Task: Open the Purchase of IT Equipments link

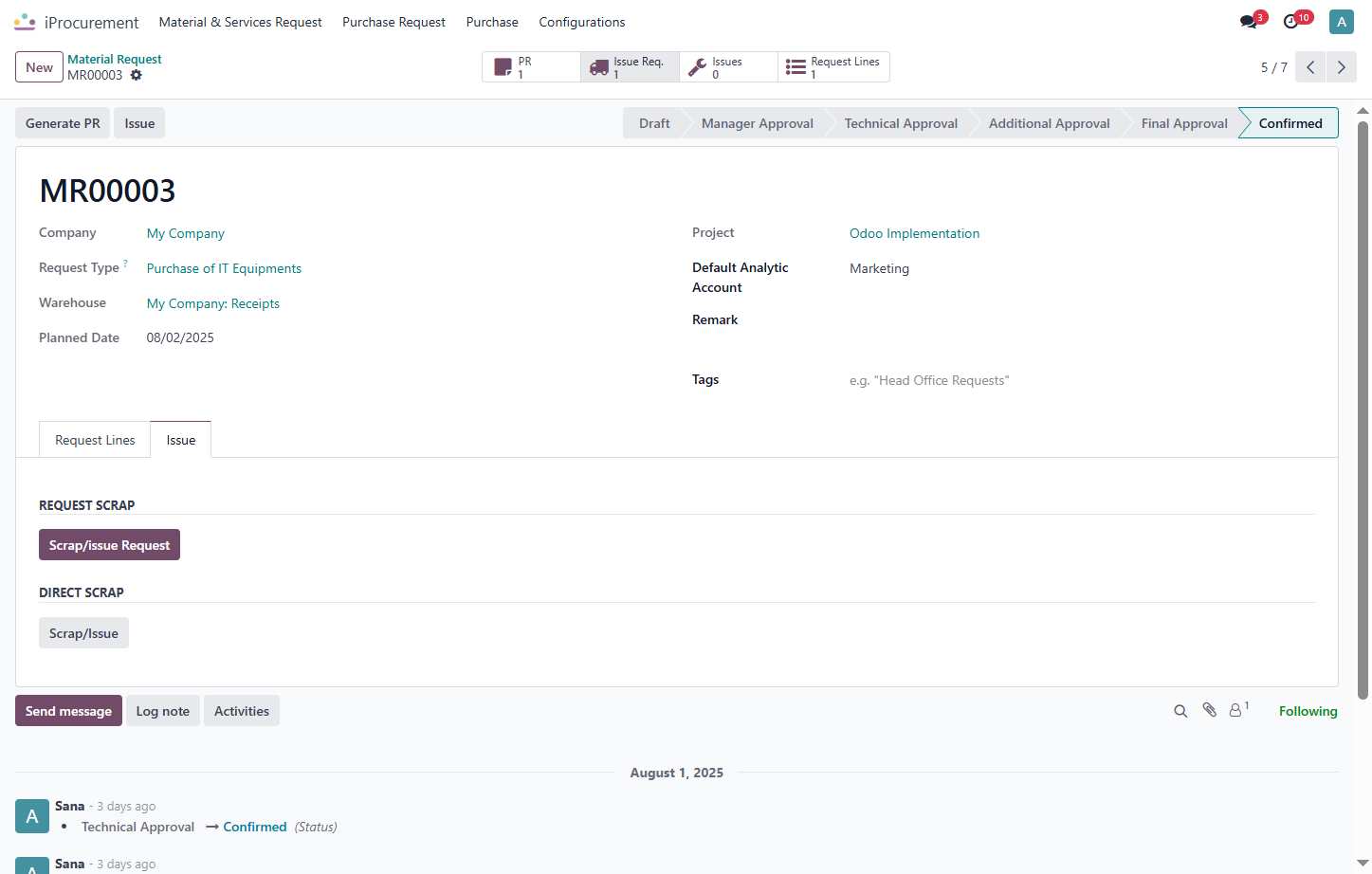Action: tap(224, 268)
